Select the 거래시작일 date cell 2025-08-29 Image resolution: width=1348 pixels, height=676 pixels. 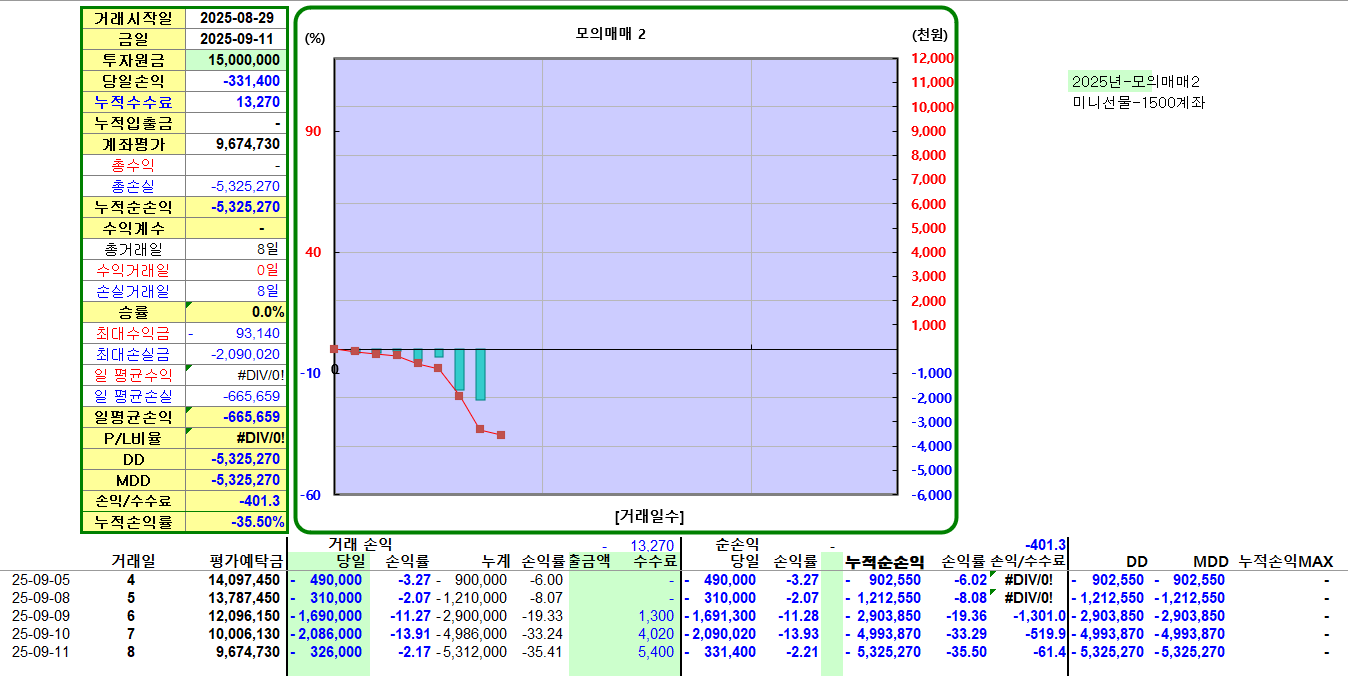click(x=236, y=19)
